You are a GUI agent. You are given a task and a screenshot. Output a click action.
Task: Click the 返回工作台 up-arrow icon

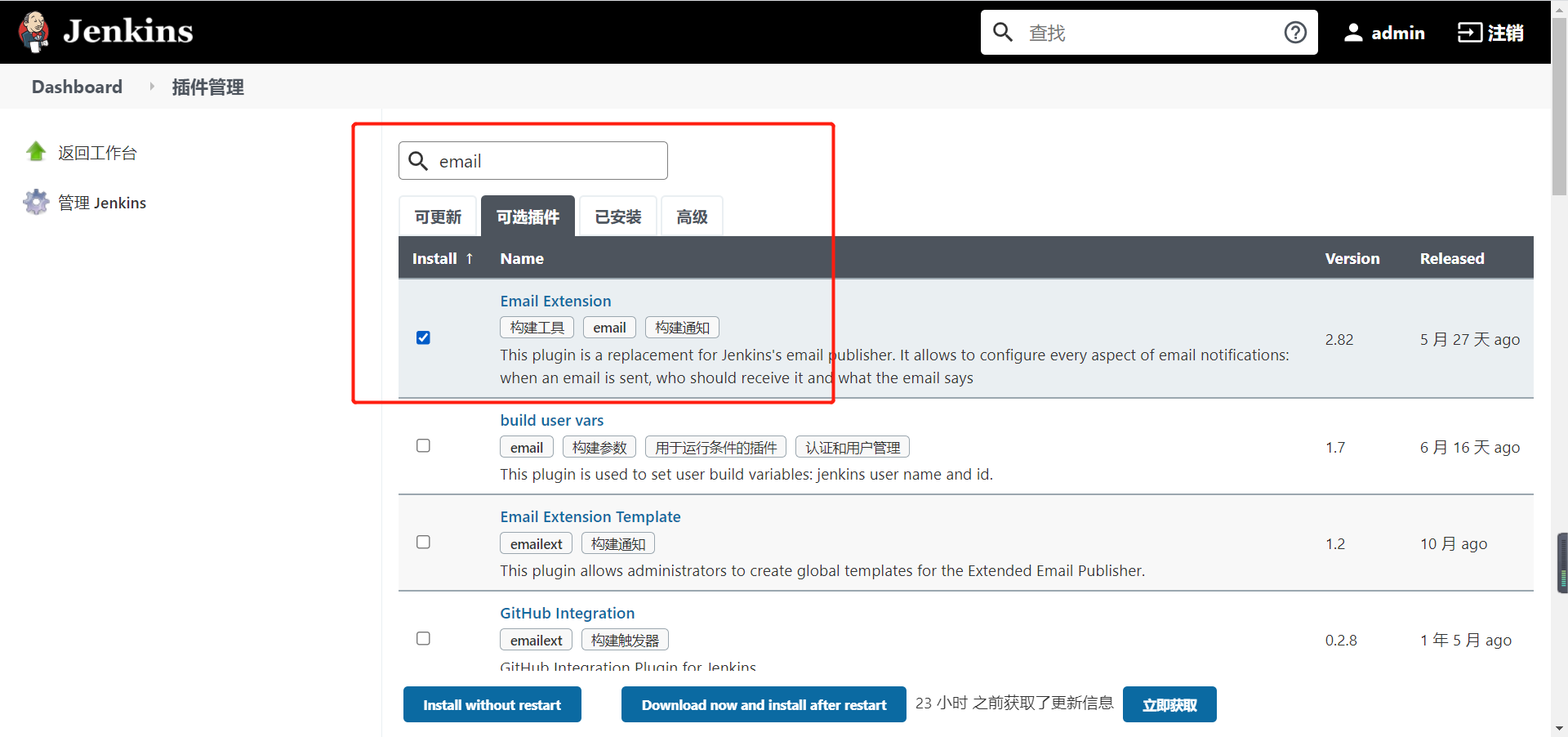(36, 151)
